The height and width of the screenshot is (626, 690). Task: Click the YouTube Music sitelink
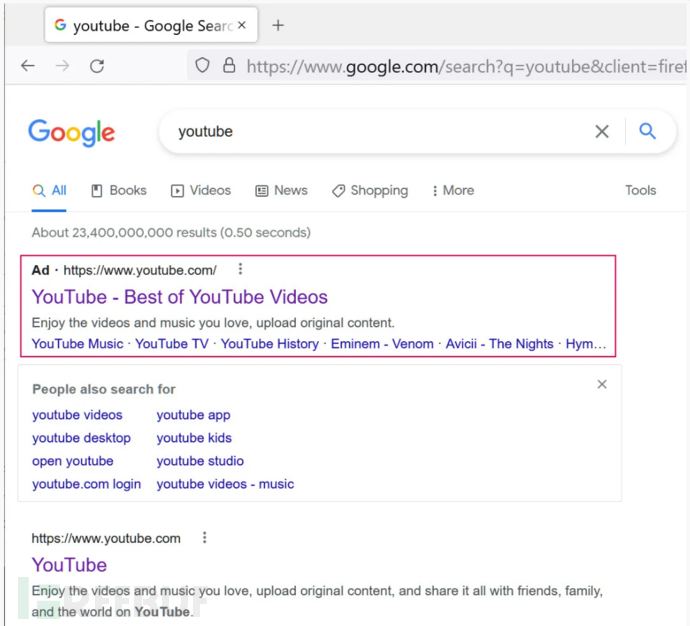pyautogui.click(x=77, y=344)
